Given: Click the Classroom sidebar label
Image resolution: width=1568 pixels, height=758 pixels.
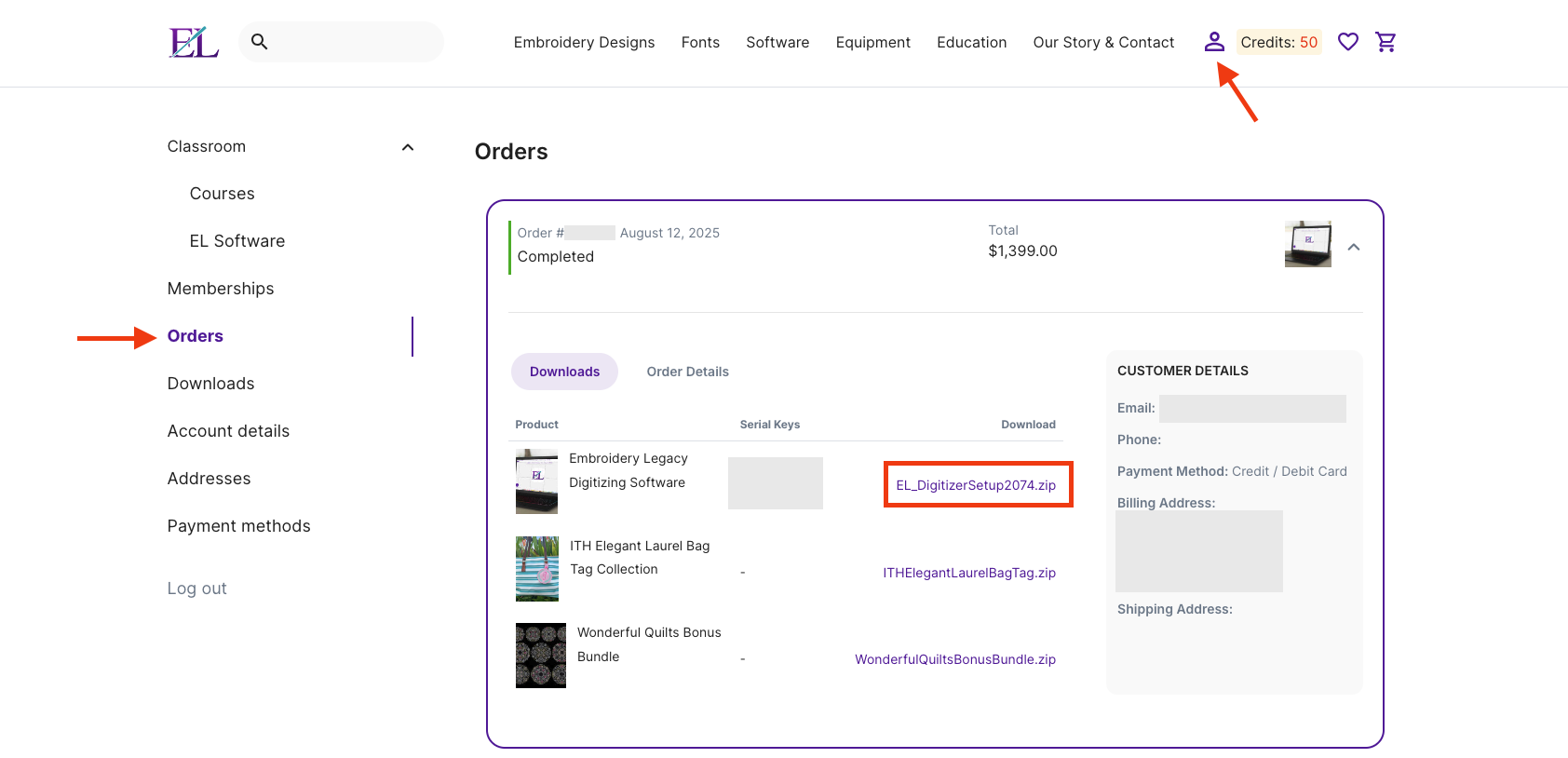Looking at the screenshot, I should point(207,146).
